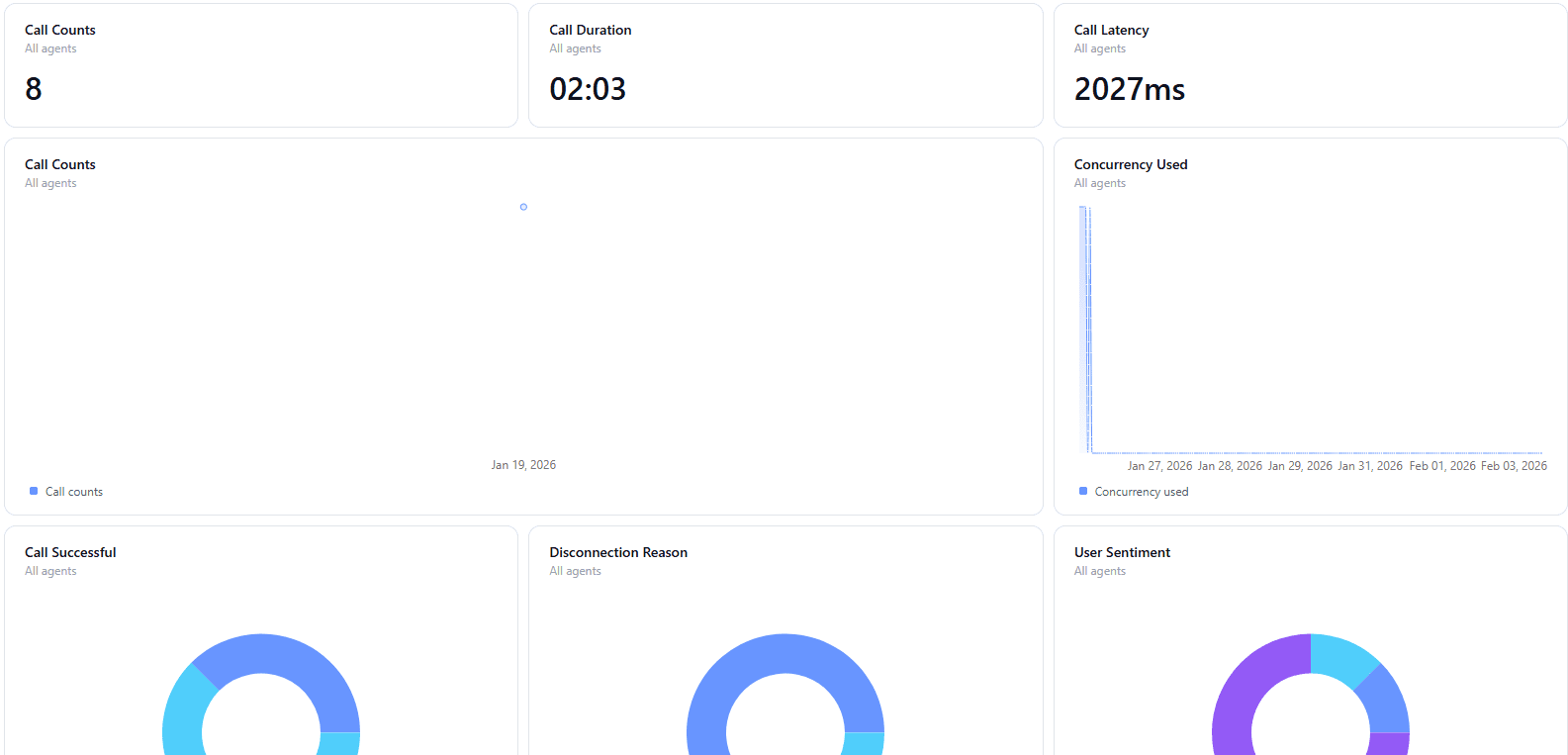Toggle the Concurrency used legend label
This screenshot has height=755, width=1568.
(x=1142, y=492)
